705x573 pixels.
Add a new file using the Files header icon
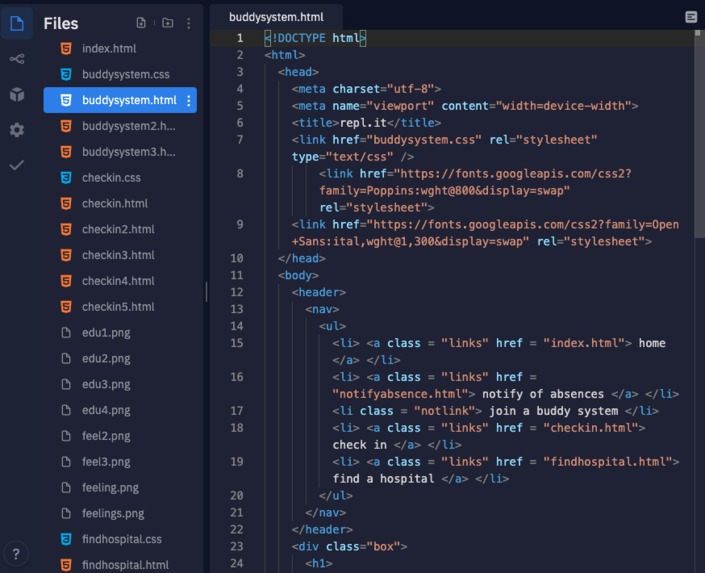click(x=141, y=23)
